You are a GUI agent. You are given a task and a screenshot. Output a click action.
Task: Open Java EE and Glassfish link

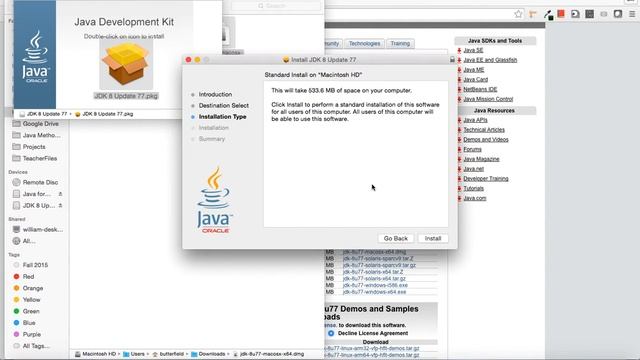[x=490, y=60]
